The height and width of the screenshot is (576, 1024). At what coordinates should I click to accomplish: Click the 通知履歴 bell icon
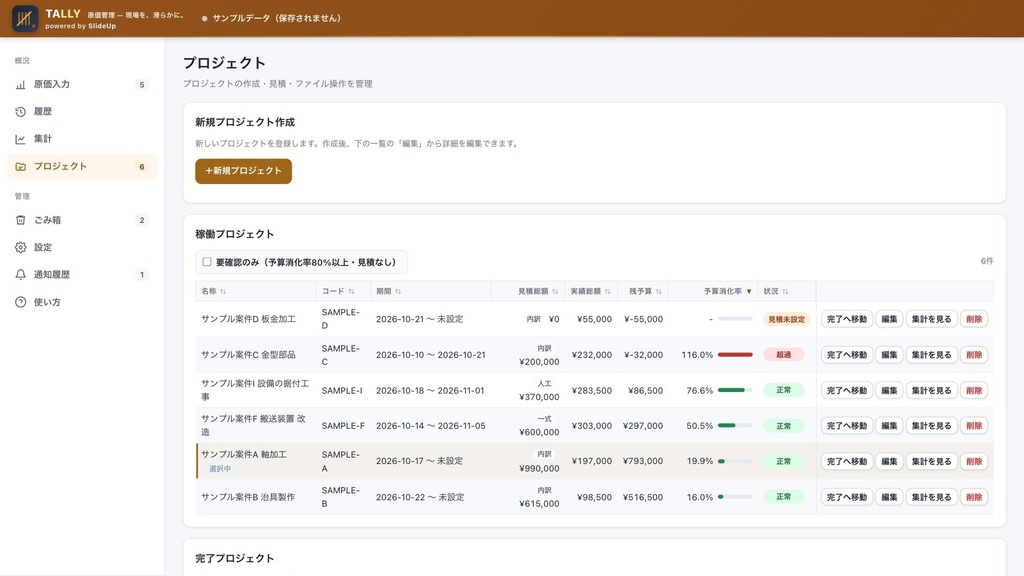pyautogui.click(x=20, y=275)
